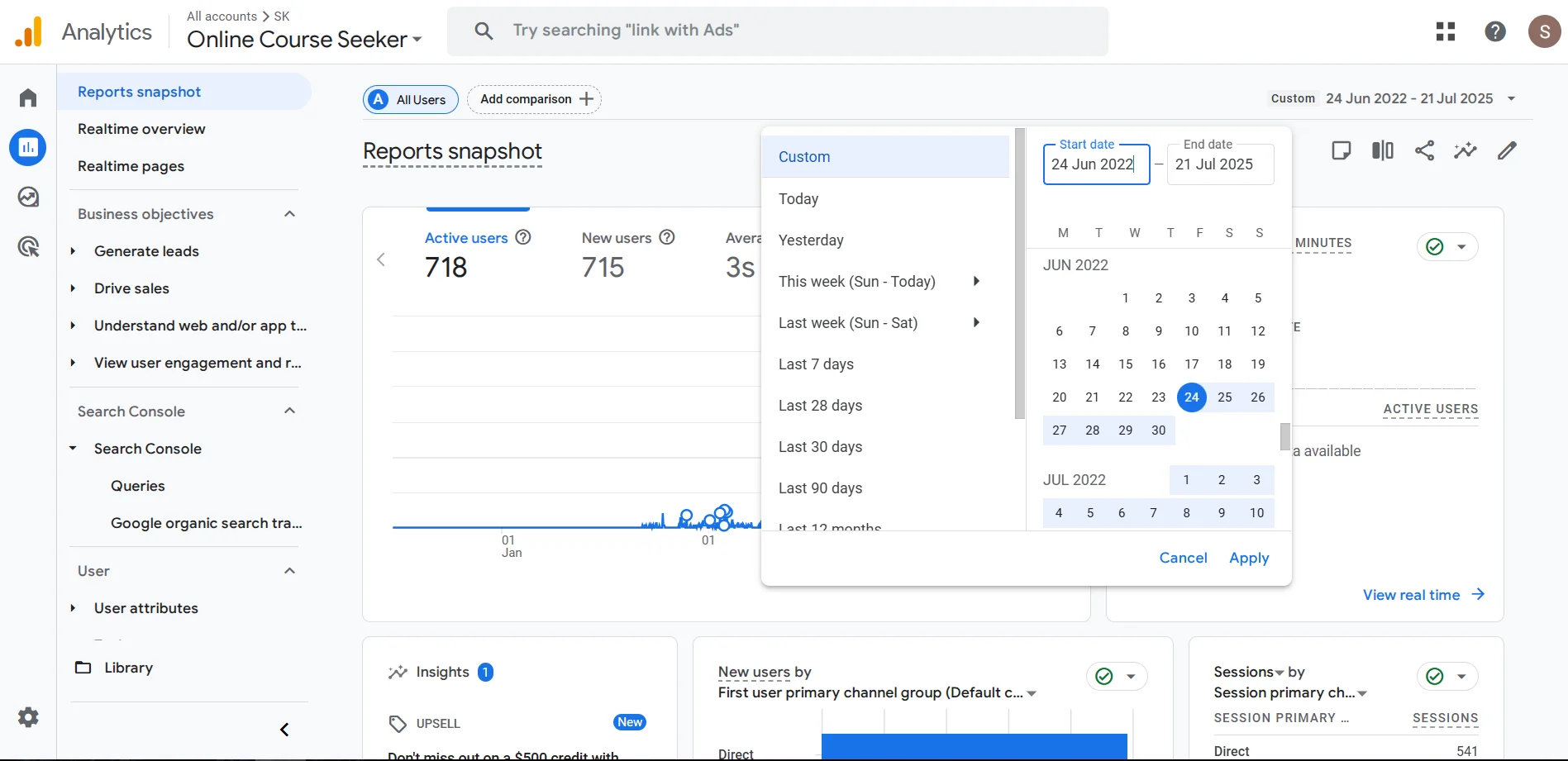
Task: Select Last 28 days preset
Action: coord(820,406)
